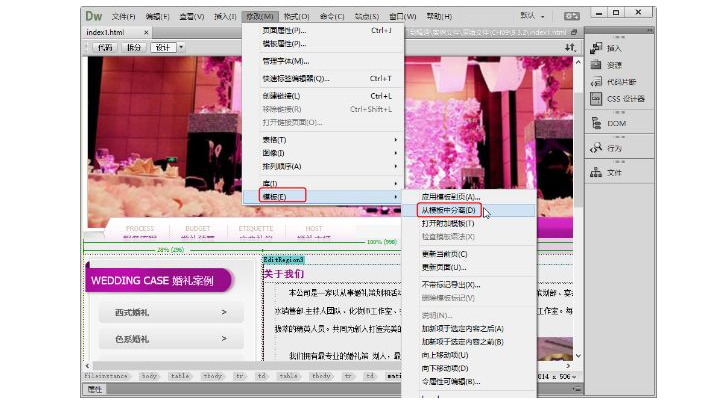Select the index1.html document tab
Image resolution: width=724 pixels, height=401 pixels.
click(106, 32)
